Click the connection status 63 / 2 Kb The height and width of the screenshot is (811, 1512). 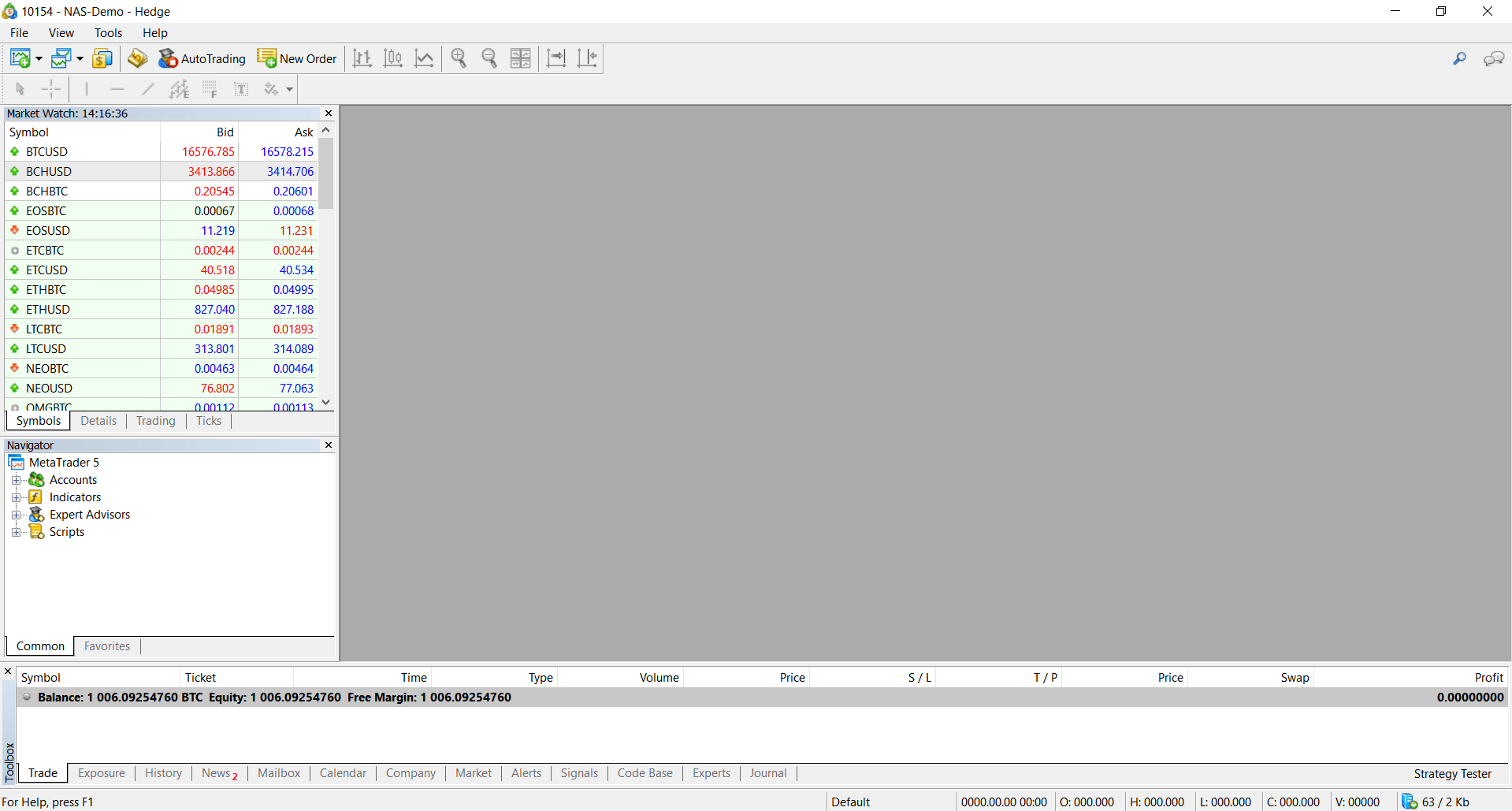pyautogui.click(x=1436, y=802)
